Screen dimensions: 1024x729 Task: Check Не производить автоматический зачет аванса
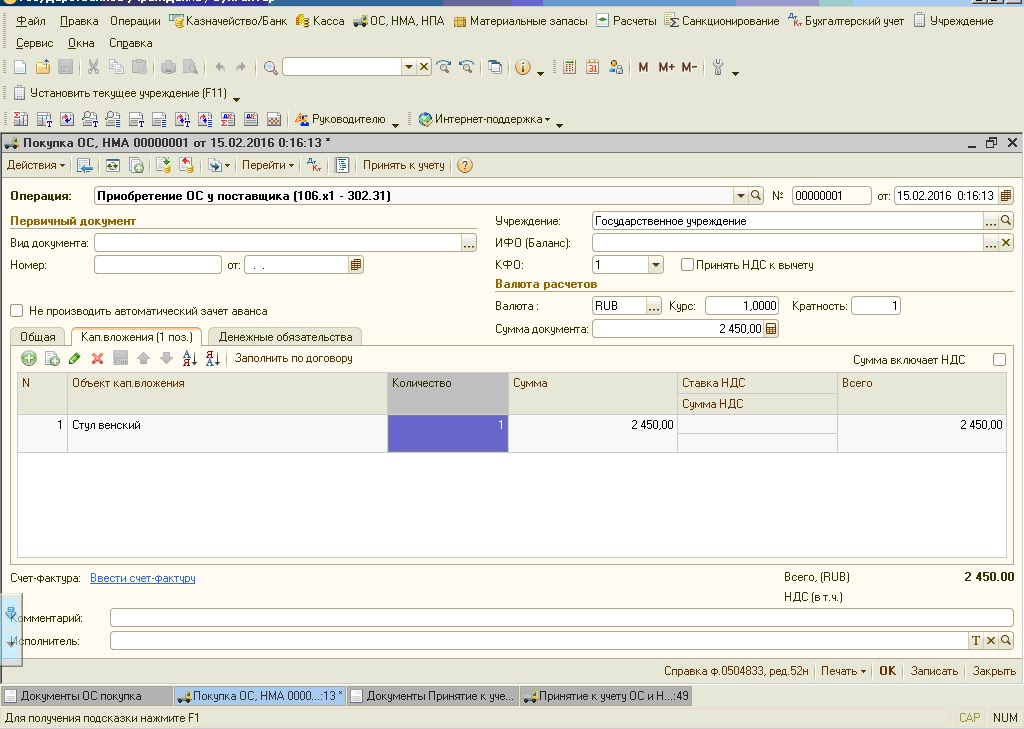tap(17, 311)
